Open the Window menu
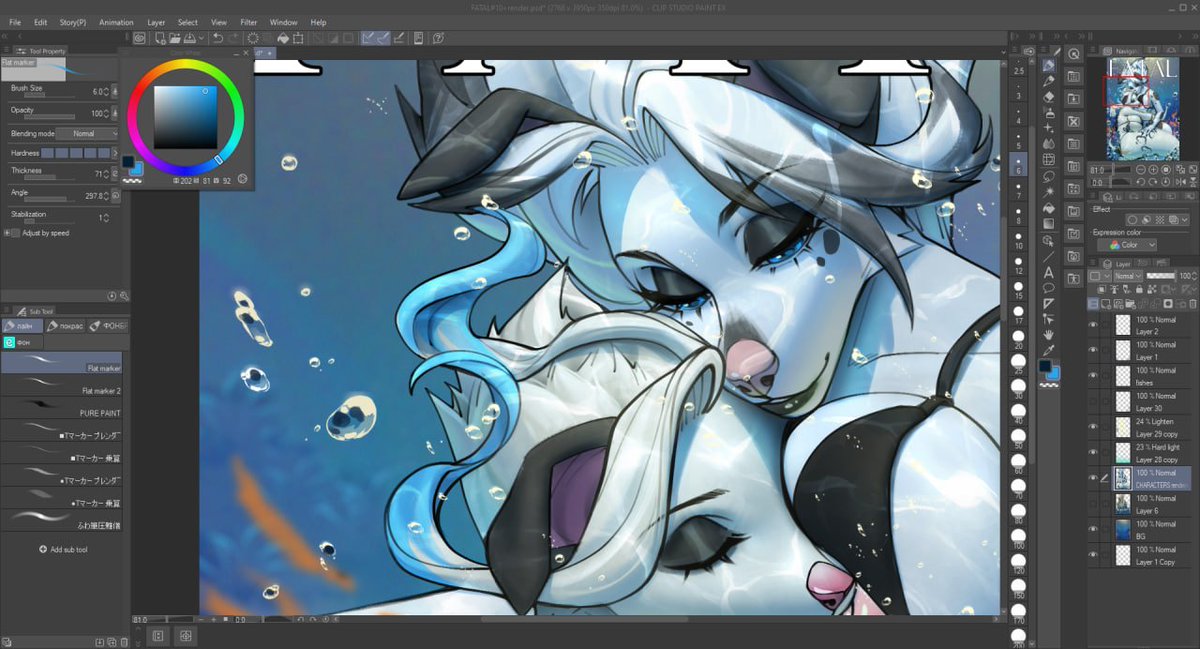 coord(283,22)
